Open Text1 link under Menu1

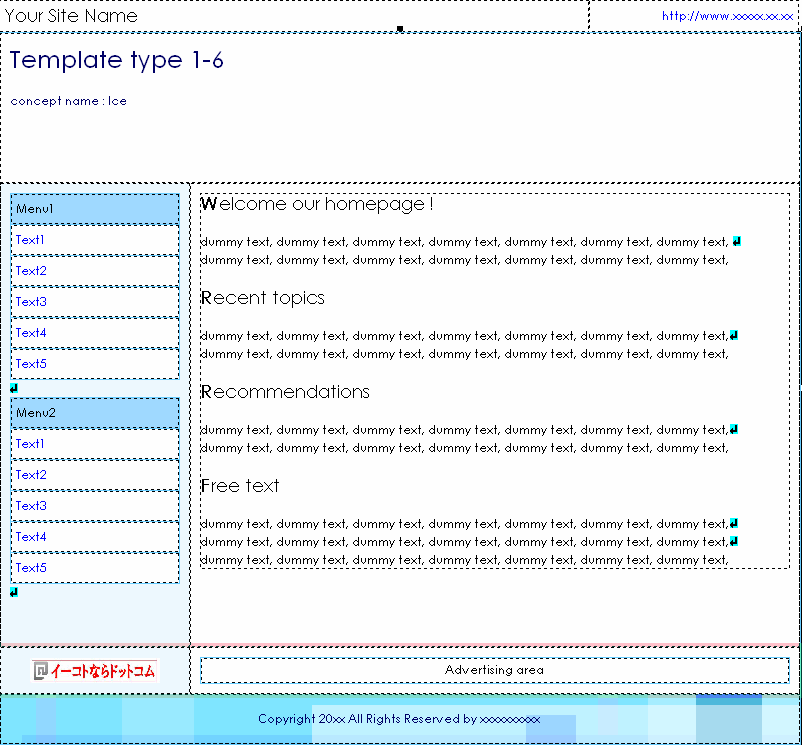coord(30,240)
